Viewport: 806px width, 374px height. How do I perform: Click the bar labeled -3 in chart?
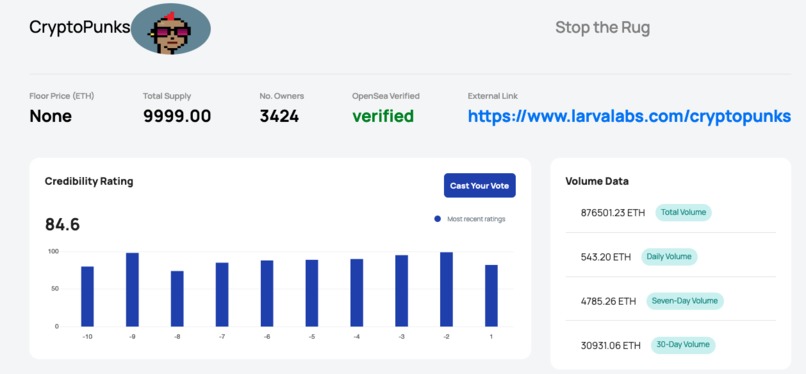401,291
